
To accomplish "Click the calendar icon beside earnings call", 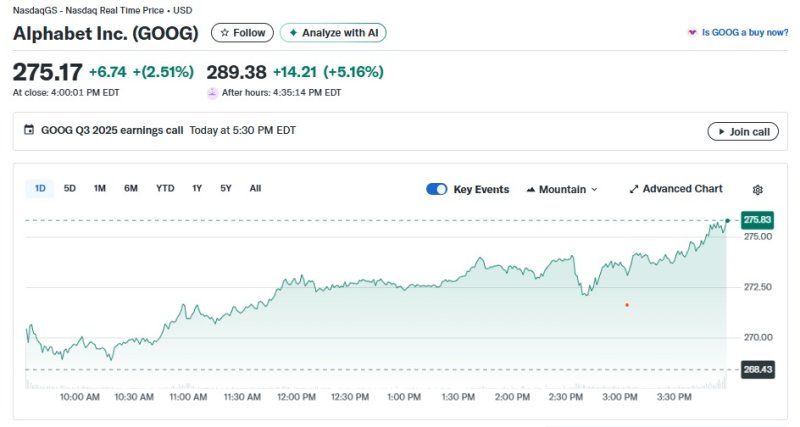I will coord(28,130).
